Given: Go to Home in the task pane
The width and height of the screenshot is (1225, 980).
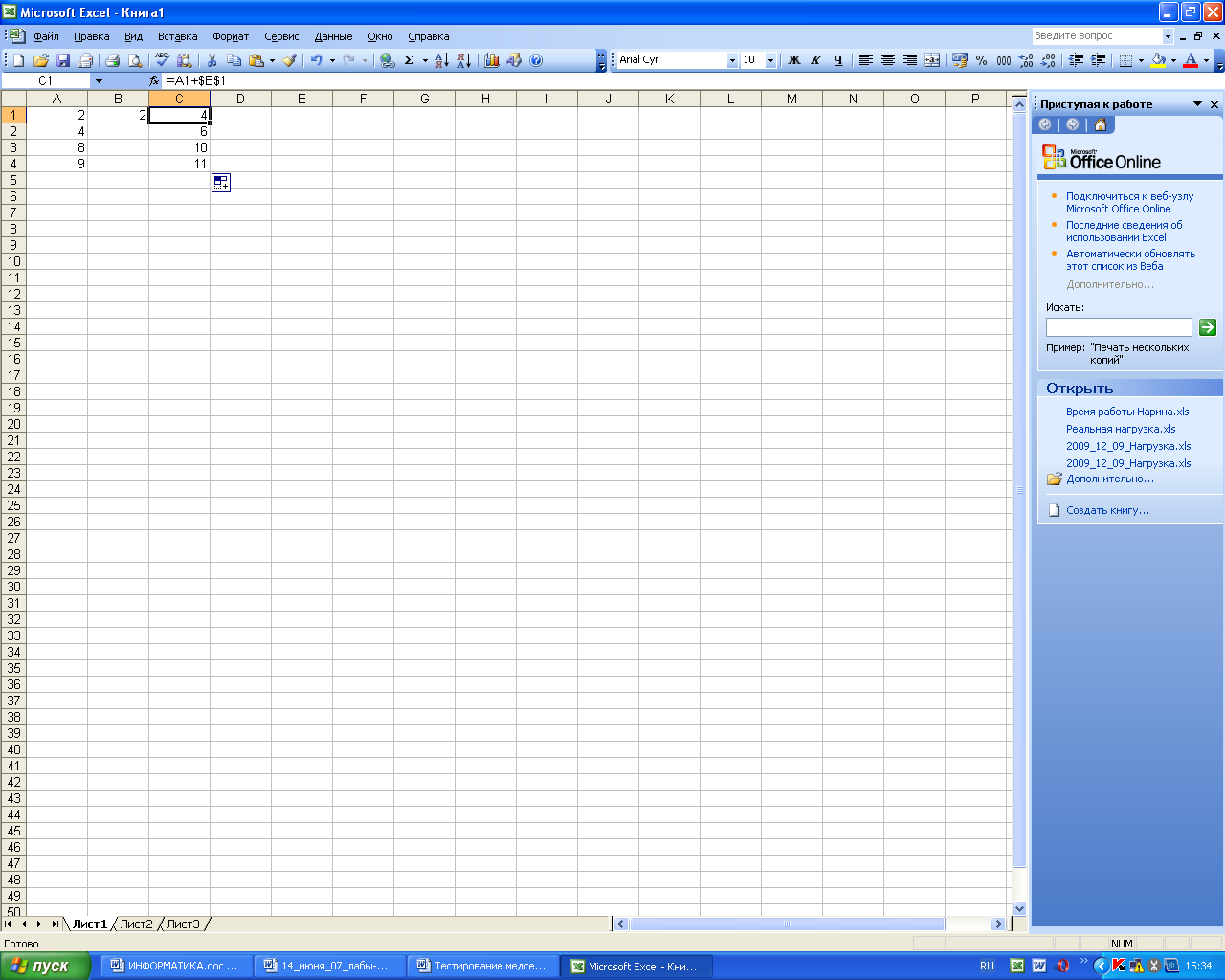Looking at the screenshot, I should pyautogui.click(x=1101, y=124).
